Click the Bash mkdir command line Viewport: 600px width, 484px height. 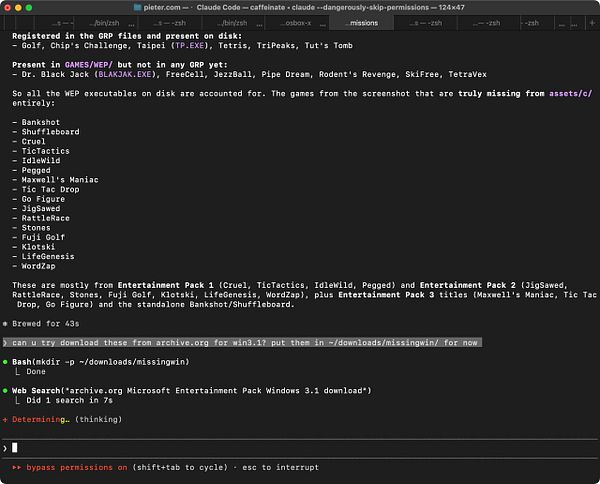101,362
